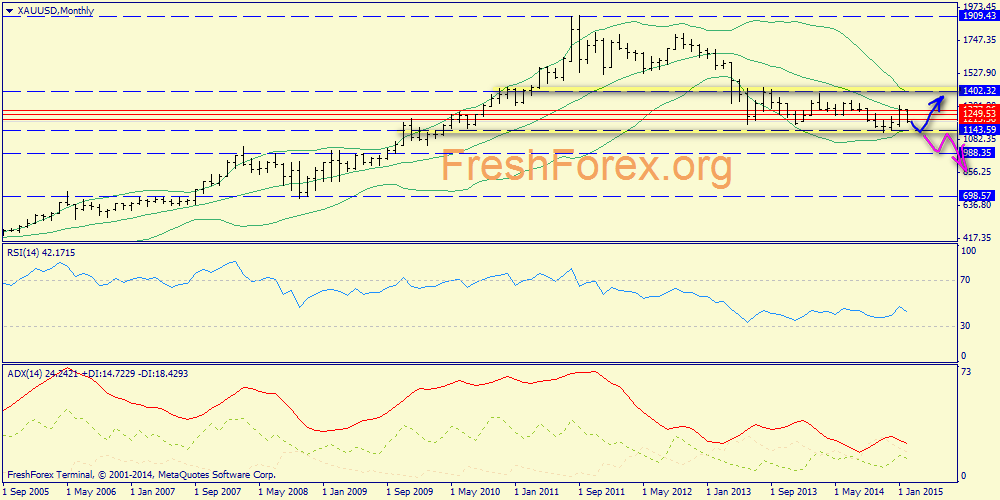Click the 888.35 price level label
The width and height of the screenshot is (1000, 500).
coord(977,153)
